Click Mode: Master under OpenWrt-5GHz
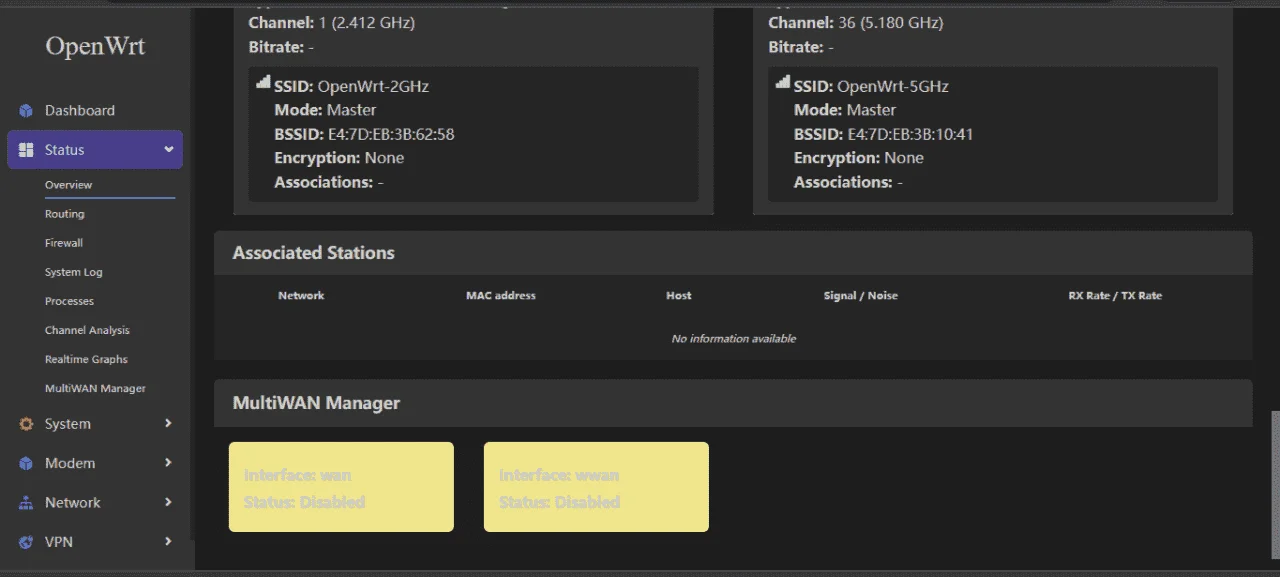 pyautogui.click(x=845, y=110)
